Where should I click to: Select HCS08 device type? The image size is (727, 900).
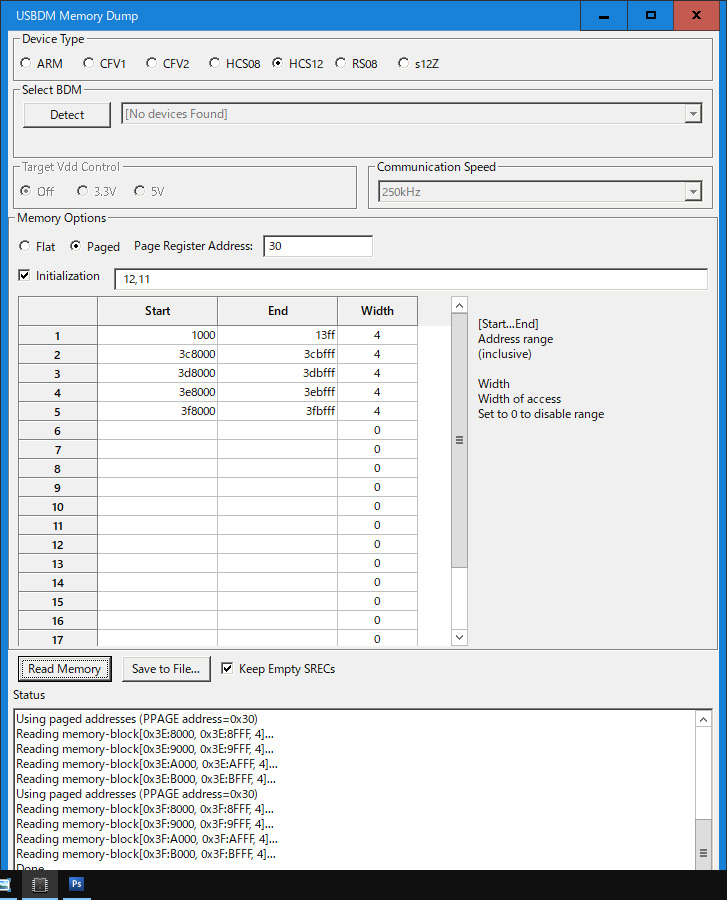coord(235,64)
